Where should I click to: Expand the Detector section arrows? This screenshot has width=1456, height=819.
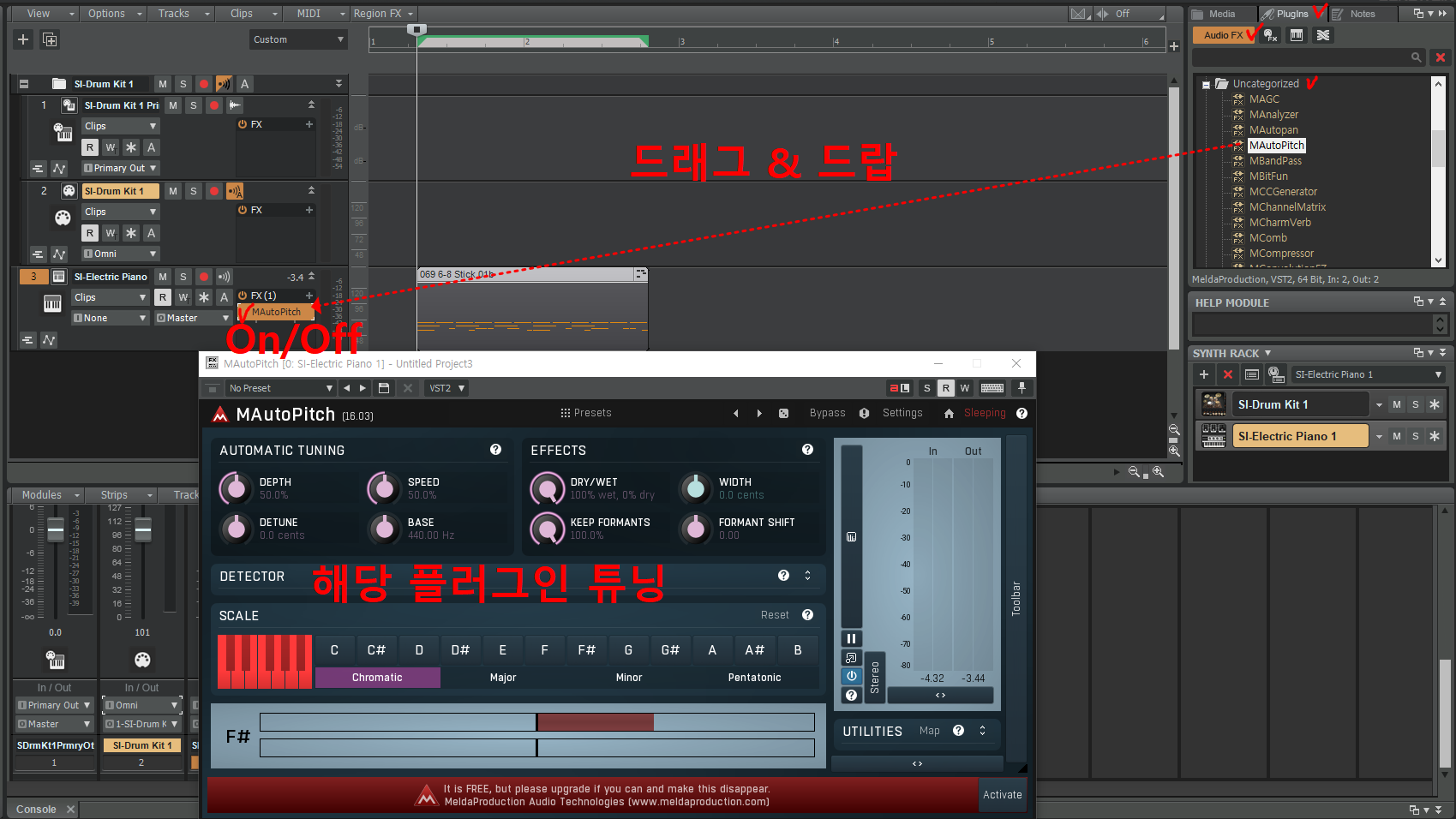pos(807,576)
